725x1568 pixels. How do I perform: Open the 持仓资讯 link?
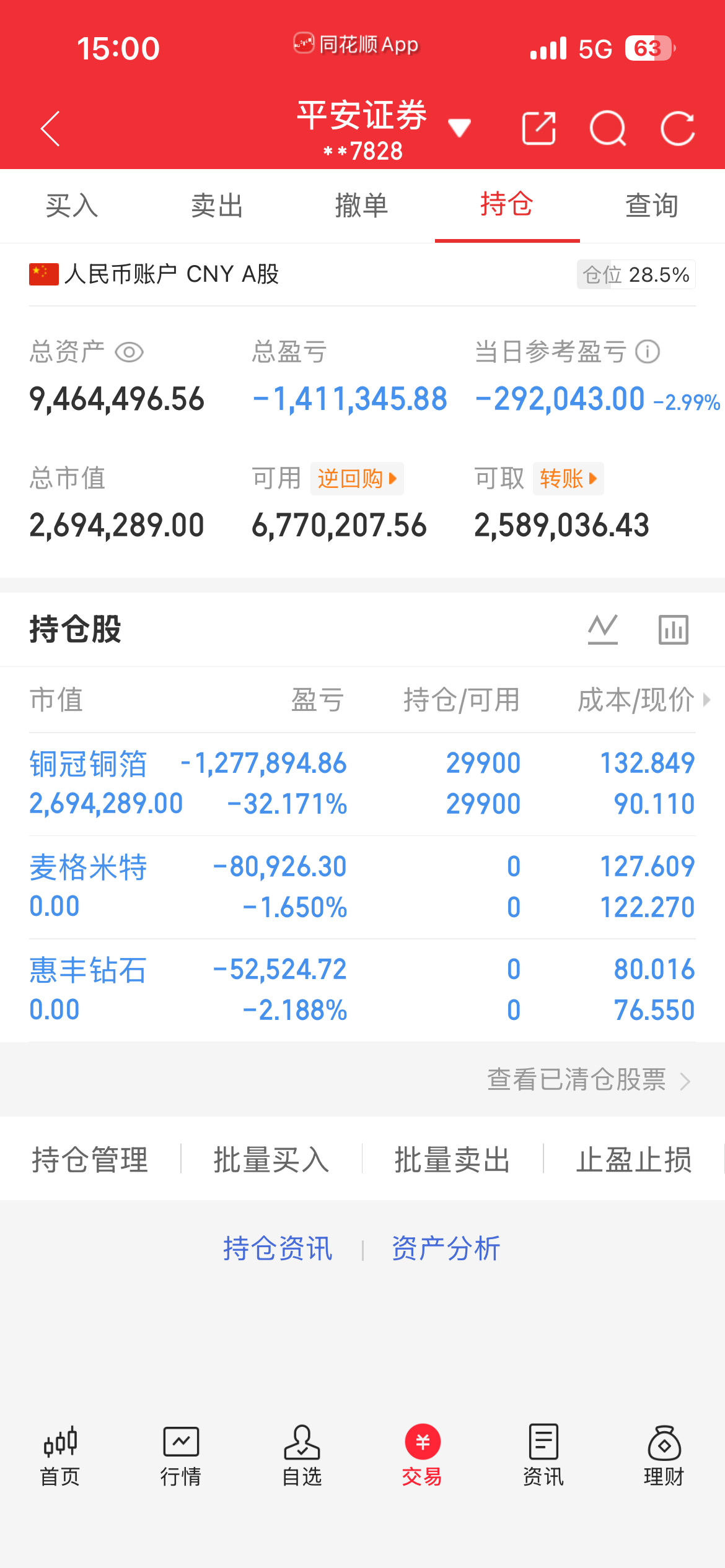pos(278,1248)
